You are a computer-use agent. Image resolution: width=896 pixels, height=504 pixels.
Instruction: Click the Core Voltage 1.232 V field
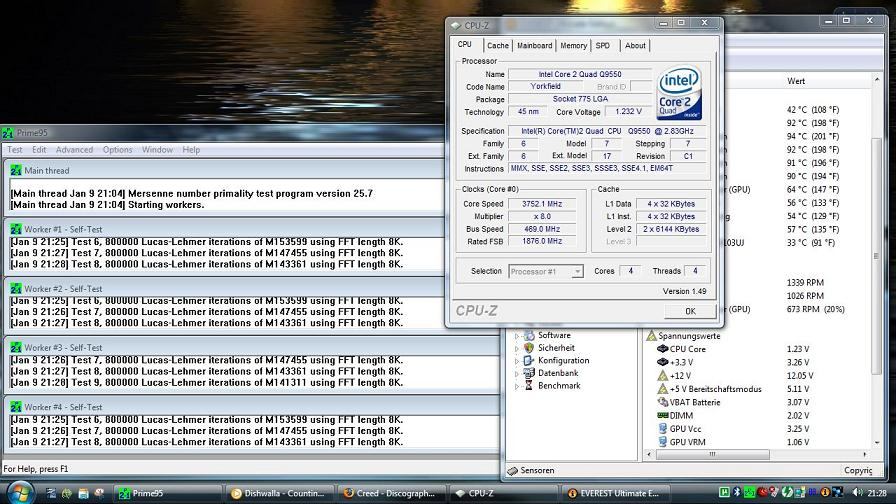[x=628, y=111]
